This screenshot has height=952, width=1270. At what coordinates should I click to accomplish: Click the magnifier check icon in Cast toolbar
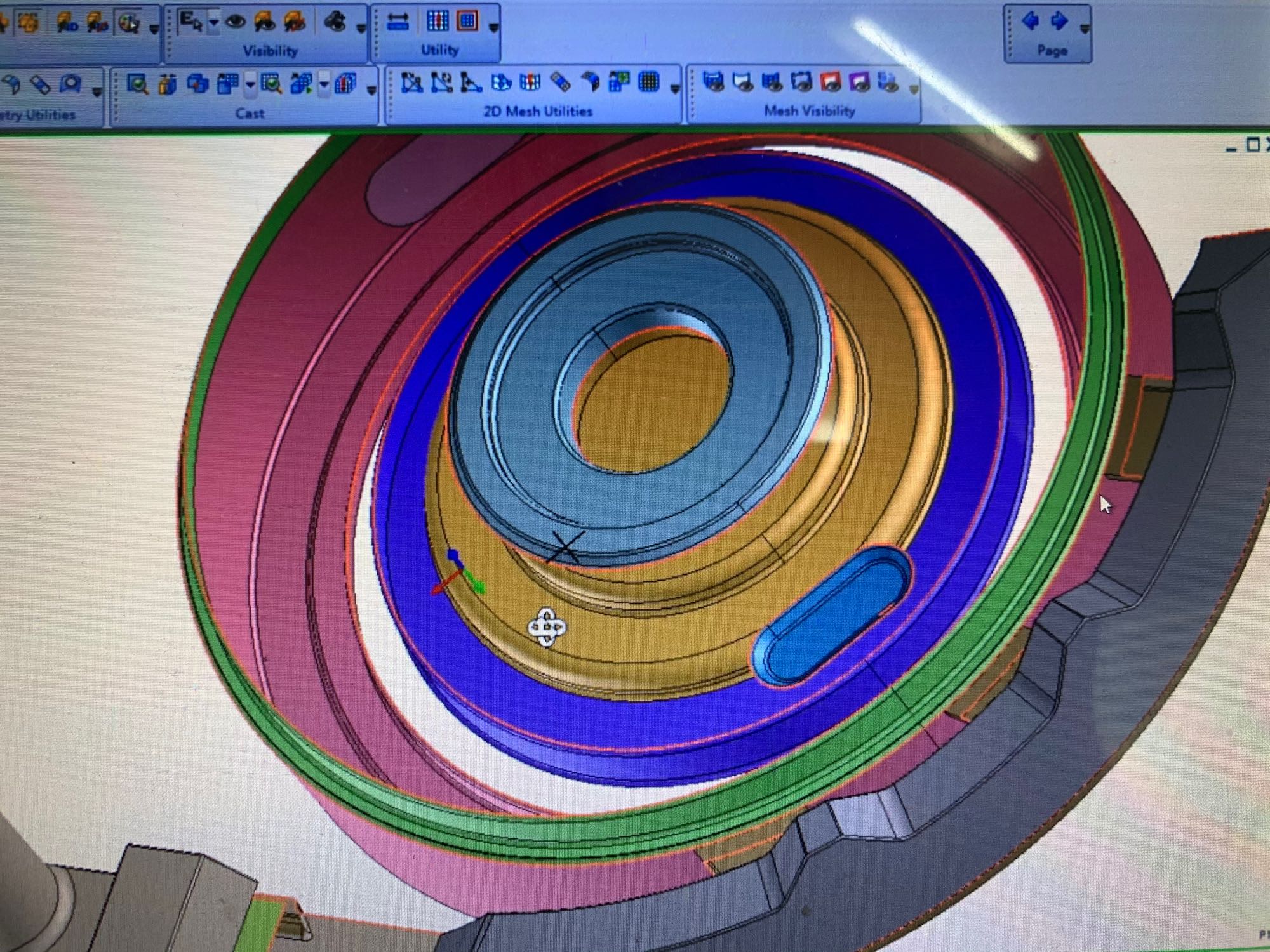pos(137,84)
